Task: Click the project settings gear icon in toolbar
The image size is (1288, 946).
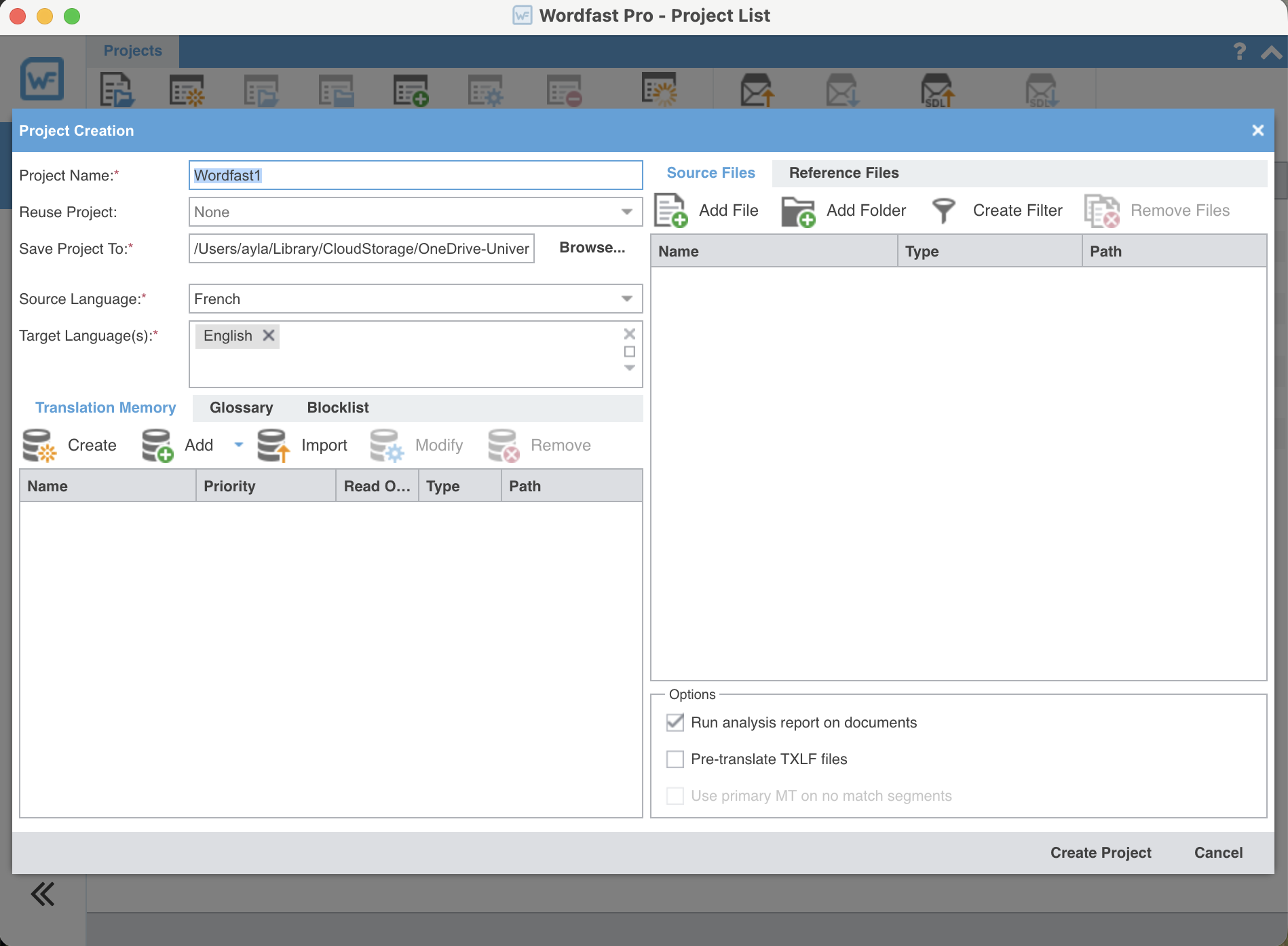Action: point(485,91)
